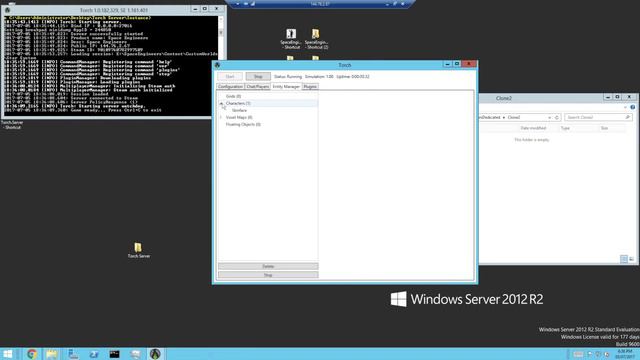Open the Plugins tab in Torch
The image size is (640, 360).
[x=310, y=87]
